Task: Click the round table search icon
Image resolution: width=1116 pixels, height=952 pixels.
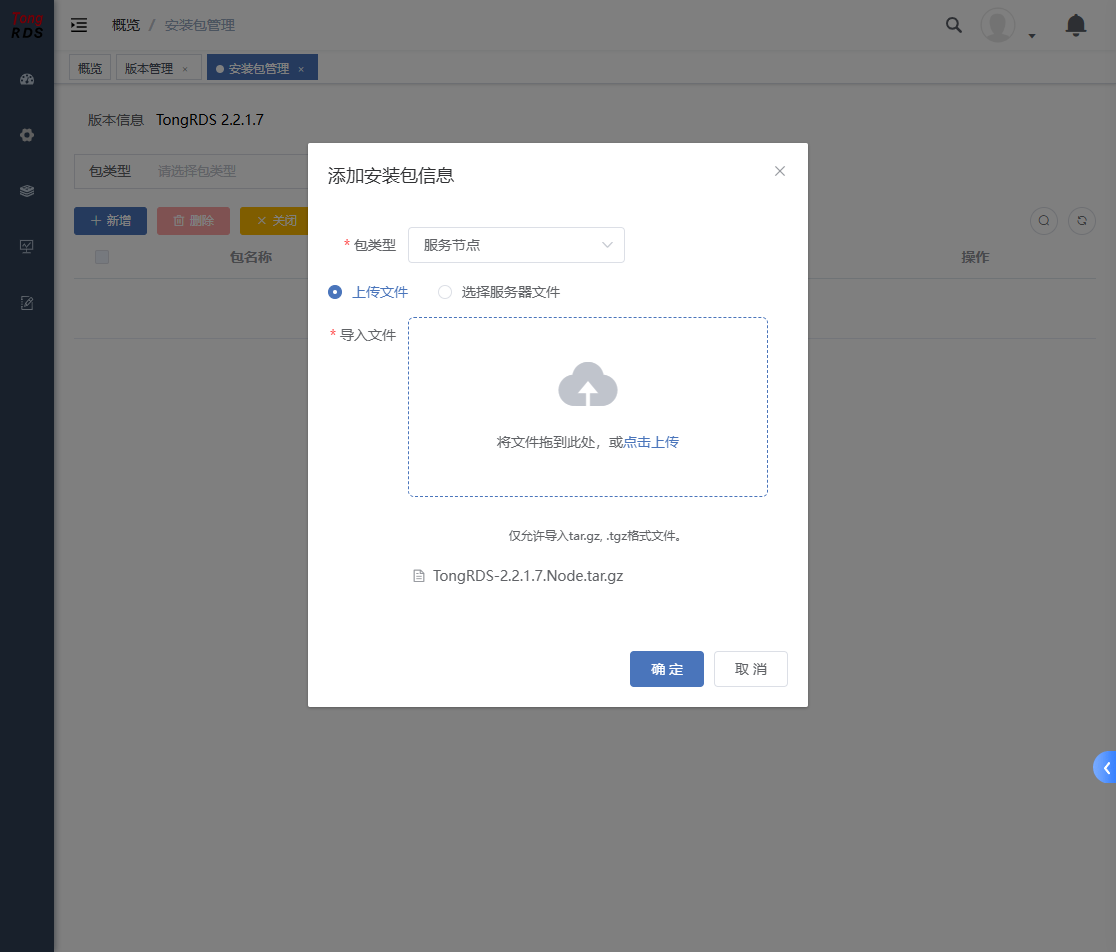Action: [1044, 221]
